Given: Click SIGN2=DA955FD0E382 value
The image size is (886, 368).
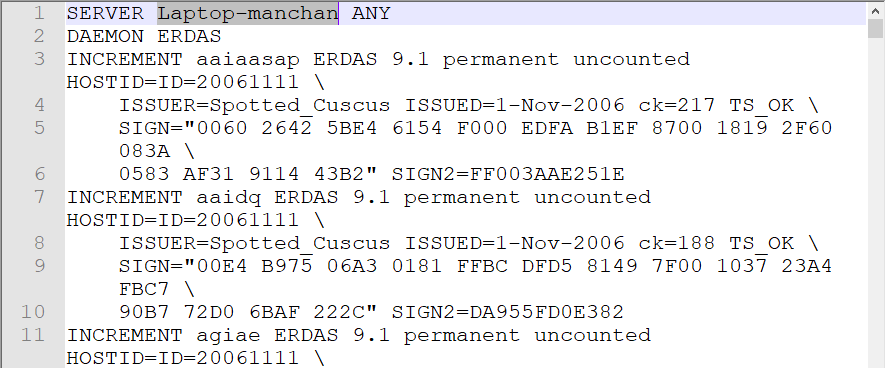Looking at the screenshot, I should coord(508,312).
